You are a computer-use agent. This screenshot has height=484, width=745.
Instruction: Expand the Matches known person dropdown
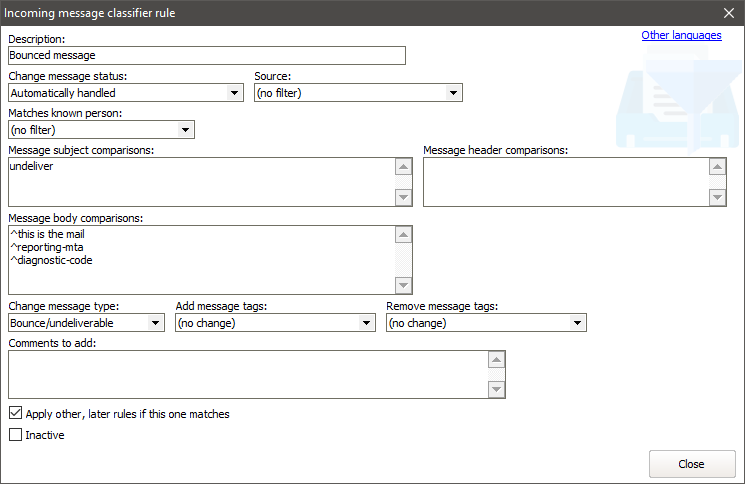click(100, 130)
